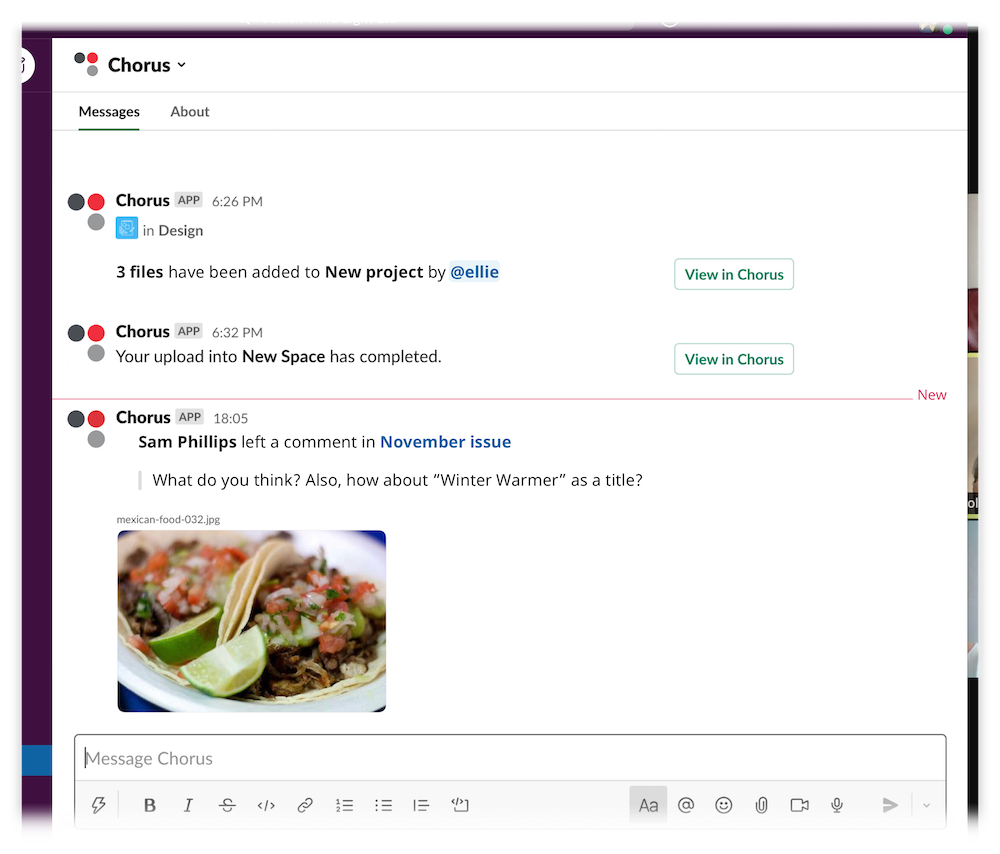Toggle italic formatting
Viewport: 1000px width, 854px height.
[x=188, y=806]
